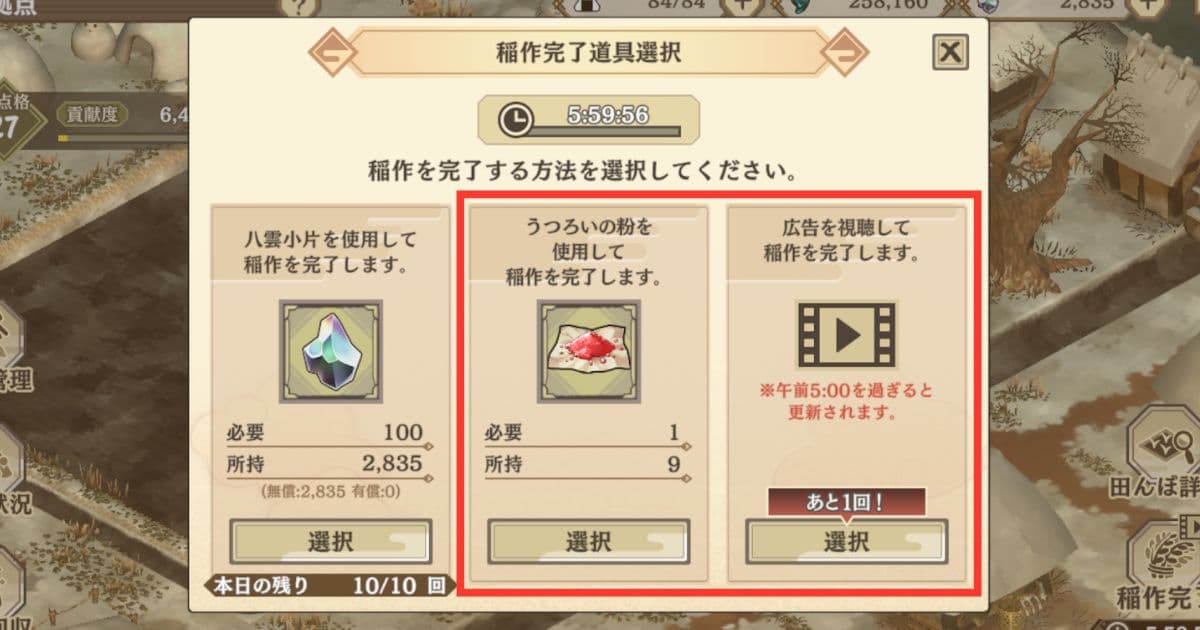Select the watch-advertisement option button
Viewport: 1200px width, 630px height.
pos(846,541)
